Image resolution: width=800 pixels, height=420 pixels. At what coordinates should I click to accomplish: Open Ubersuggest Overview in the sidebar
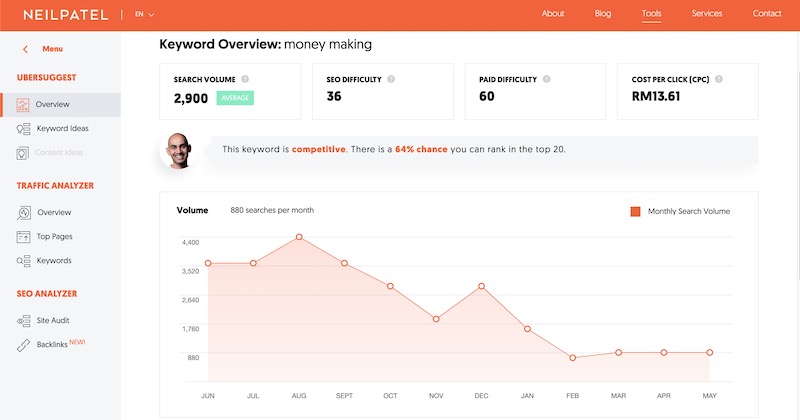pyautogui.click(x=60, y=105)
